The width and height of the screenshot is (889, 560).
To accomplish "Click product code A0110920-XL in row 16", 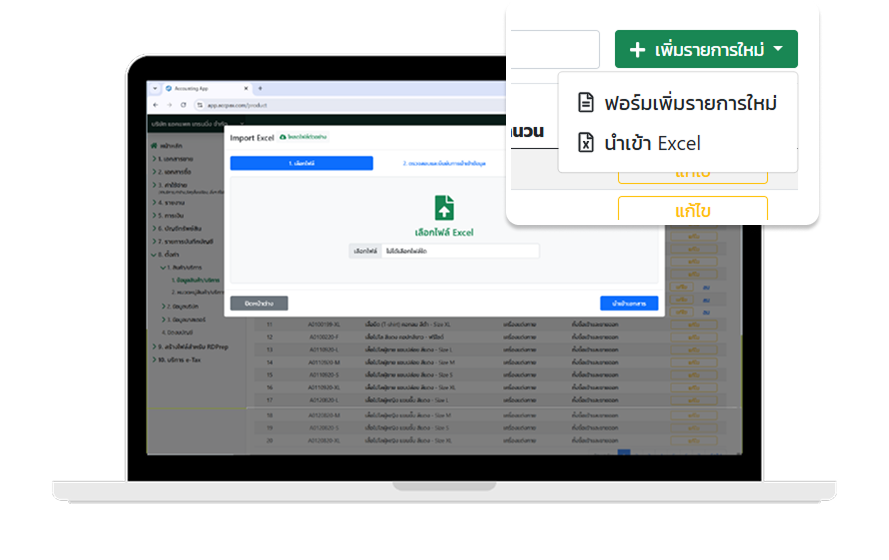I will click(324, 388).
